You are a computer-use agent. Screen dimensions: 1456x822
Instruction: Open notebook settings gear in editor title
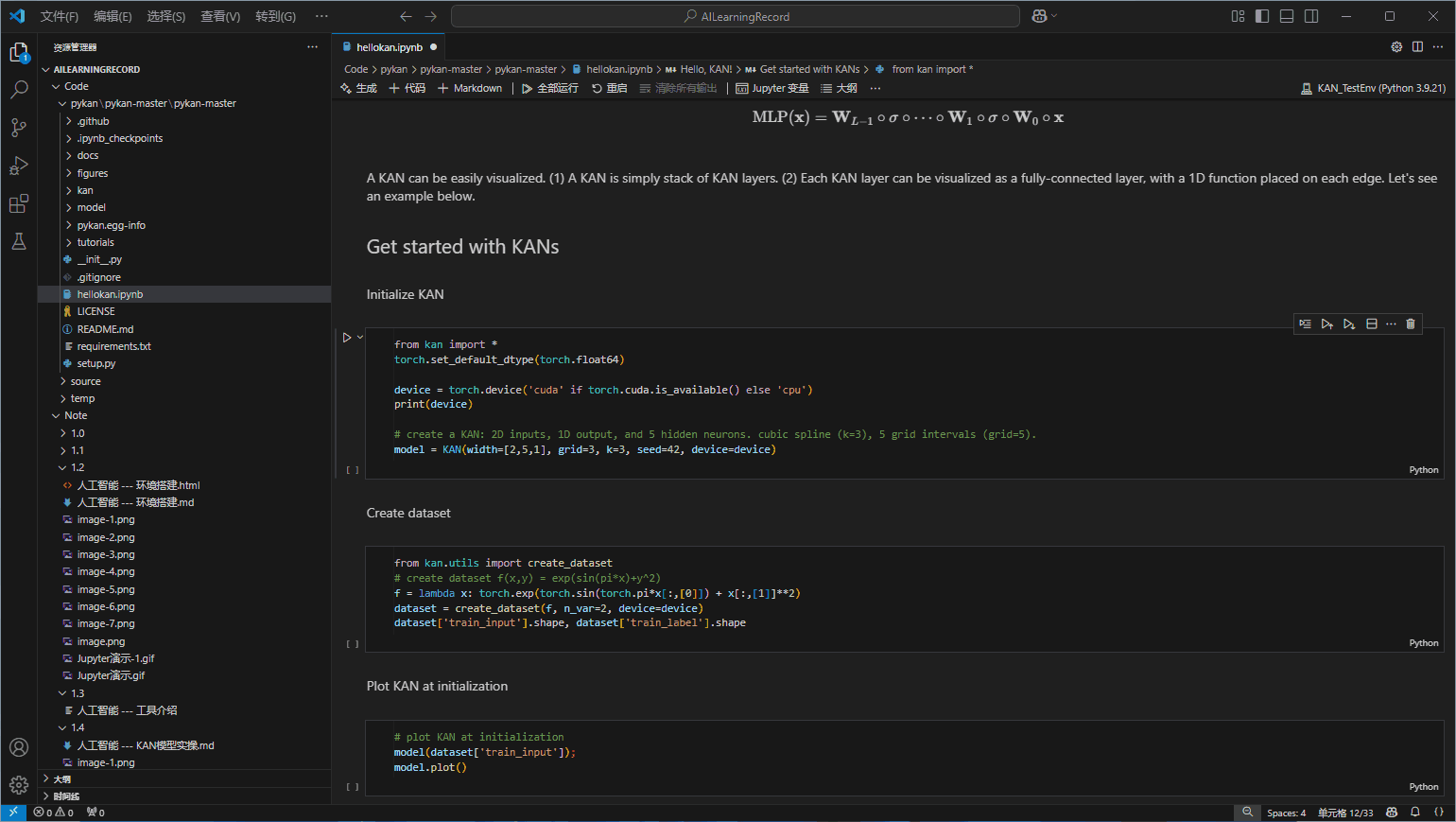(x=1396, y=46)
